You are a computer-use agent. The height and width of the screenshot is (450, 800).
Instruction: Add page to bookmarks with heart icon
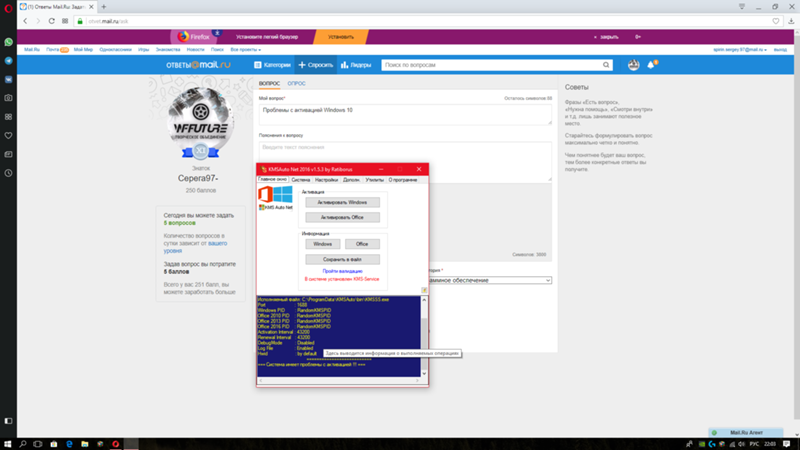point(776,21)
